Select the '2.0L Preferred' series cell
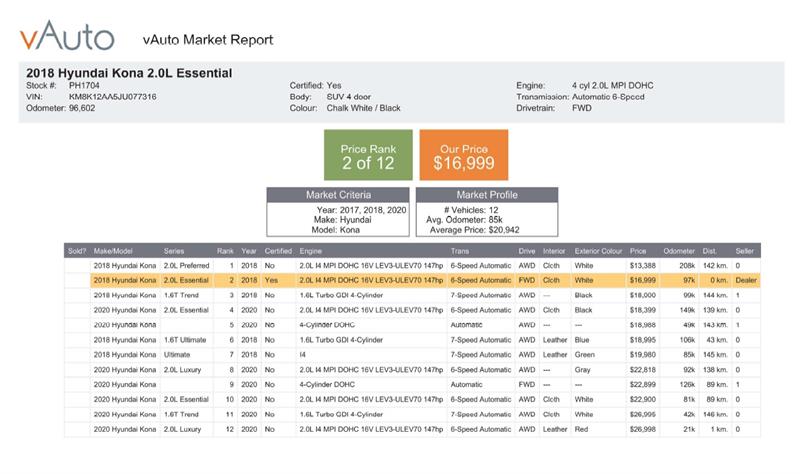 [x=186, y=266]
